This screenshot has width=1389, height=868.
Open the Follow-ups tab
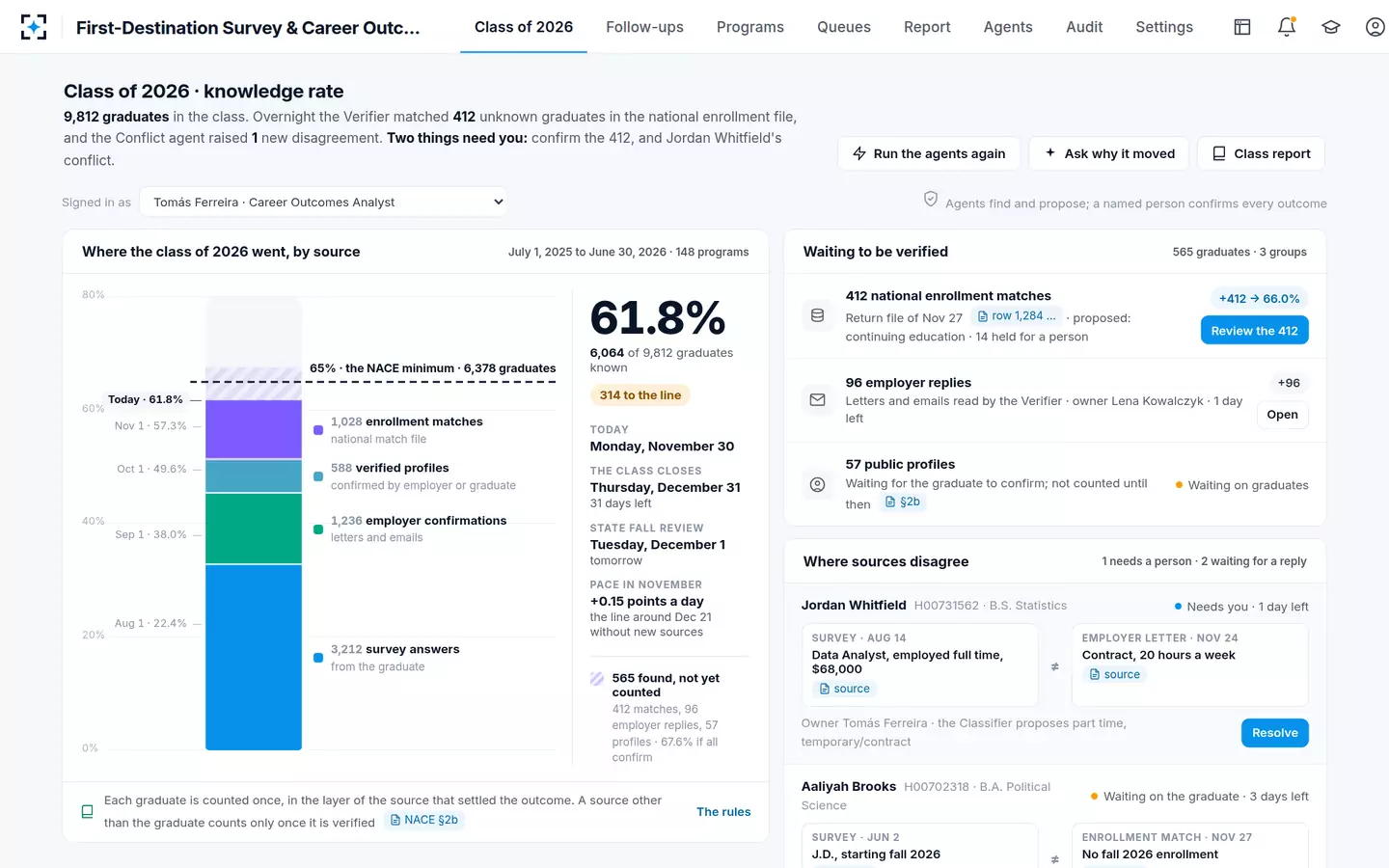(644, 27)
